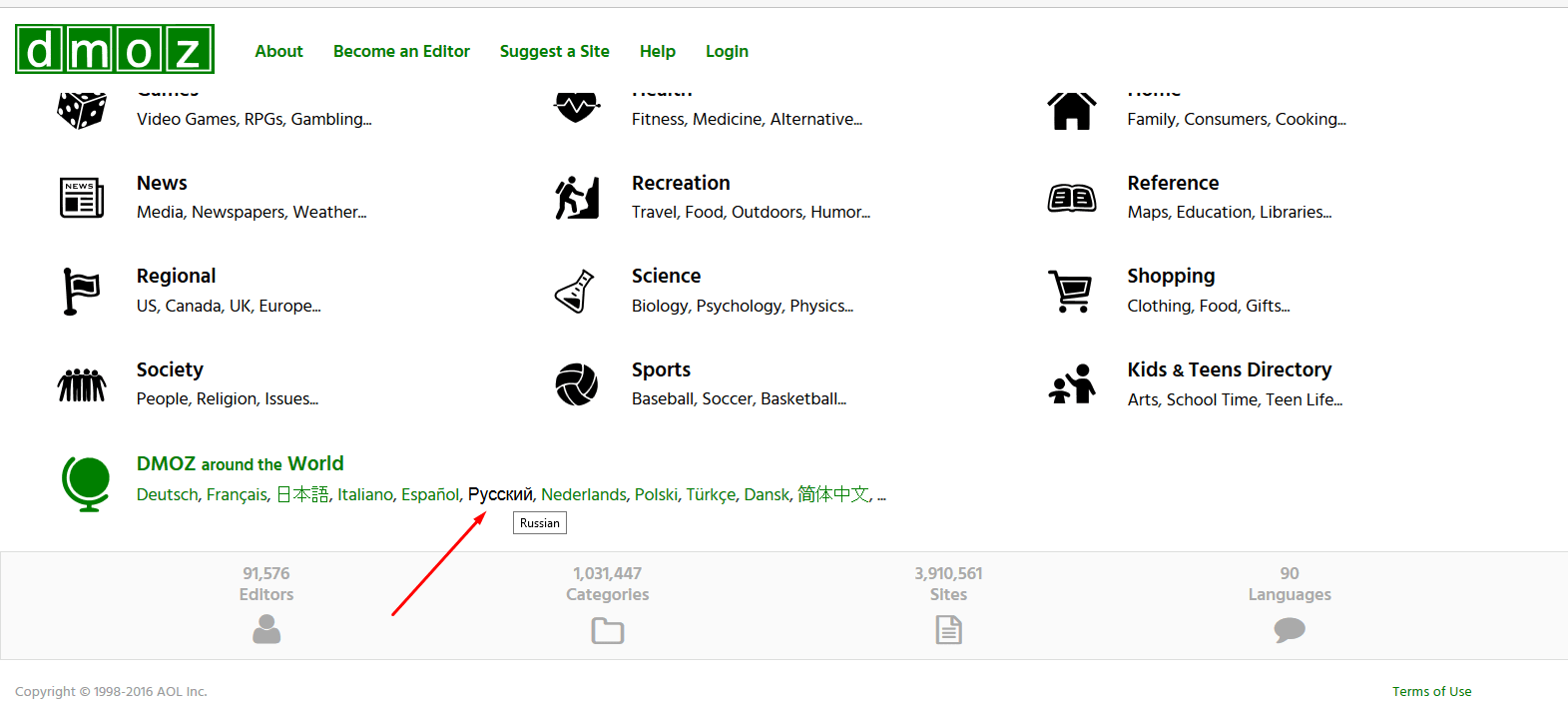1568x709 pixels.
Task: Click the Categories folder icon
Action: 608,630
